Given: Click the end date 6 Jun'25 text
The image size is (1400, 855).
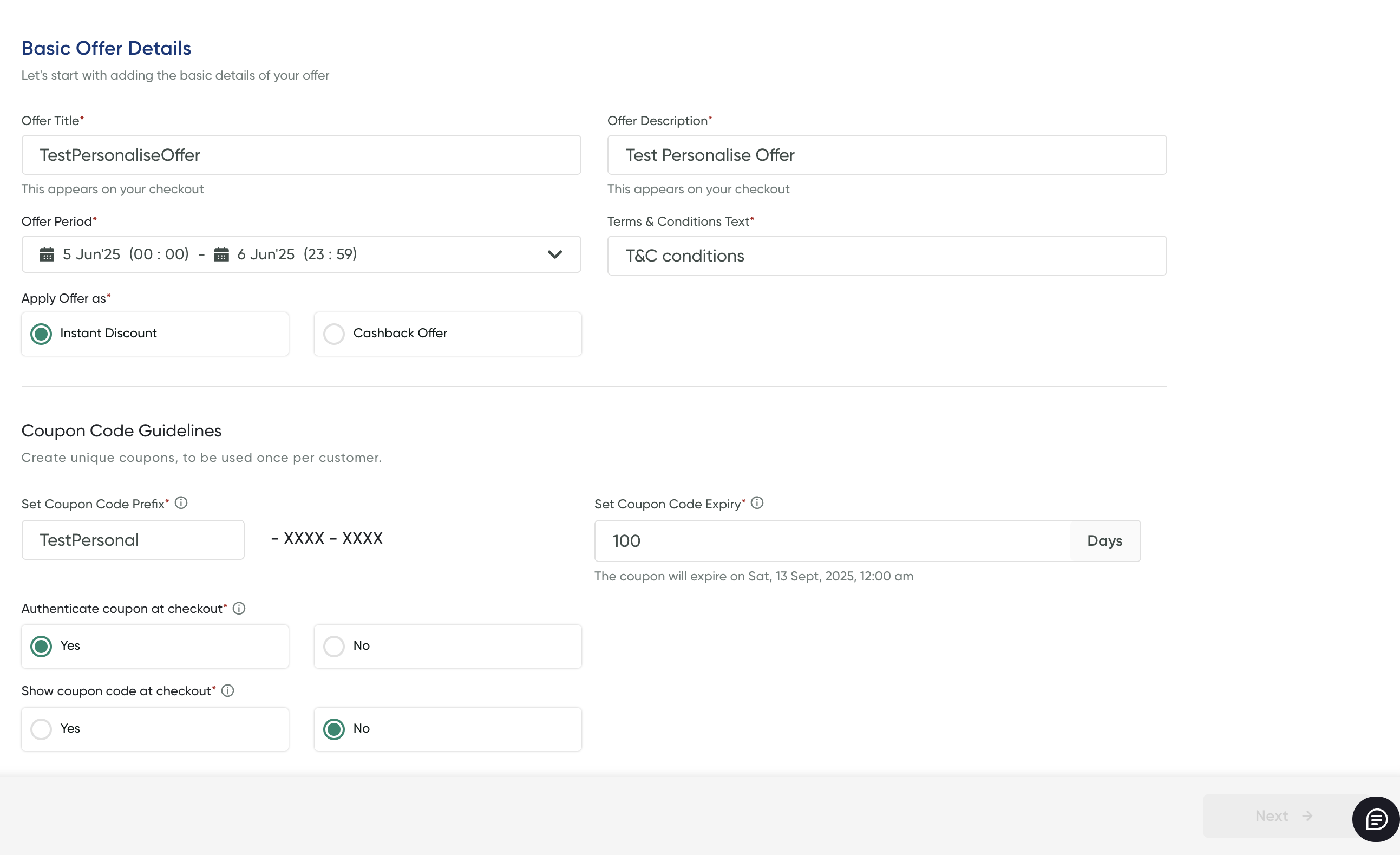Looking at the screenshot, I should click(x=266, y=254).
